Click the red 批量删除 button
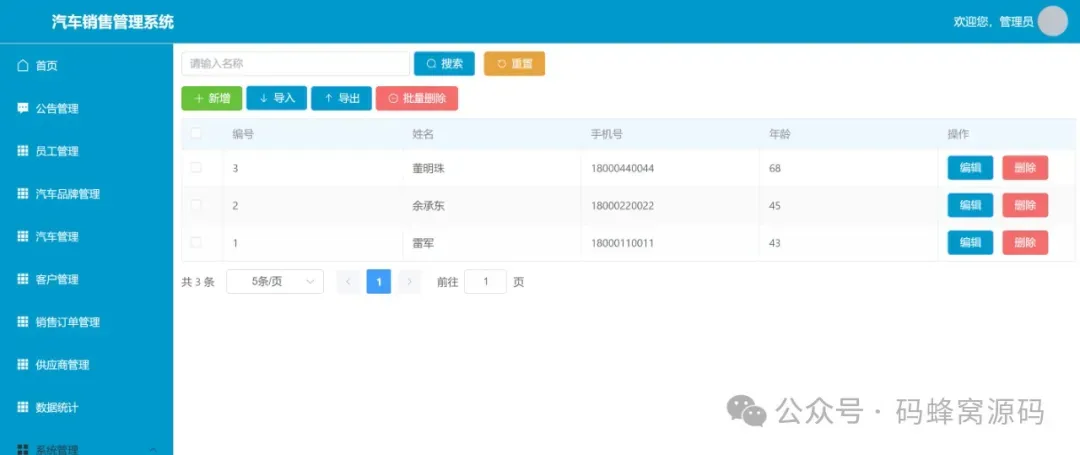1080x455 pixels. (417, 98)
